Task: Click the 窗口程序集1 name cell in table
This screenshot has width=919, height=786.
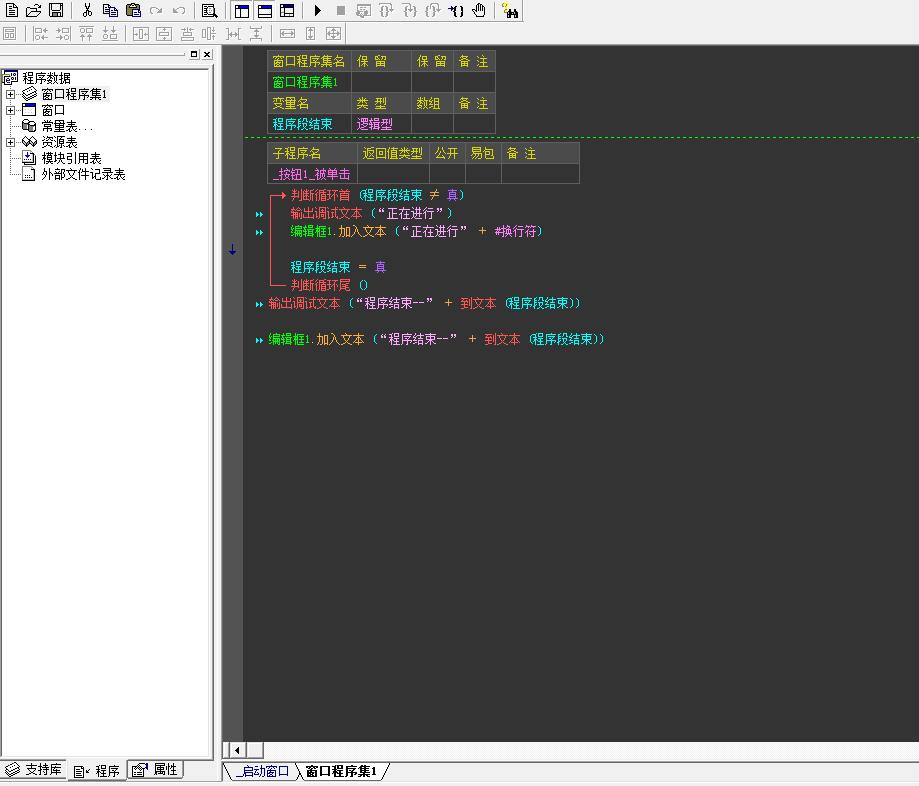Action: point(309,82)
